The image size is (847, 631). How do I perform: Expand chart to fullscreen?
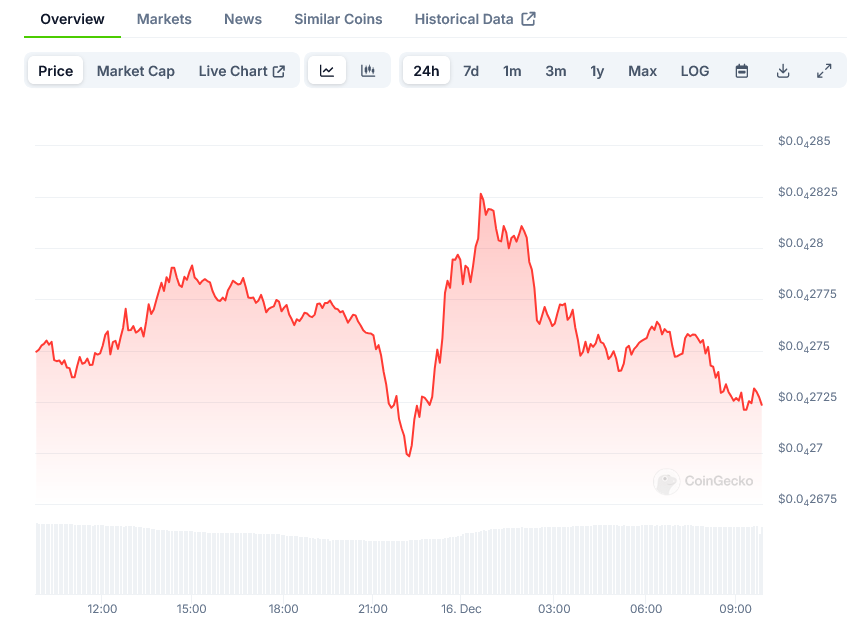click(x=824, y=71)
